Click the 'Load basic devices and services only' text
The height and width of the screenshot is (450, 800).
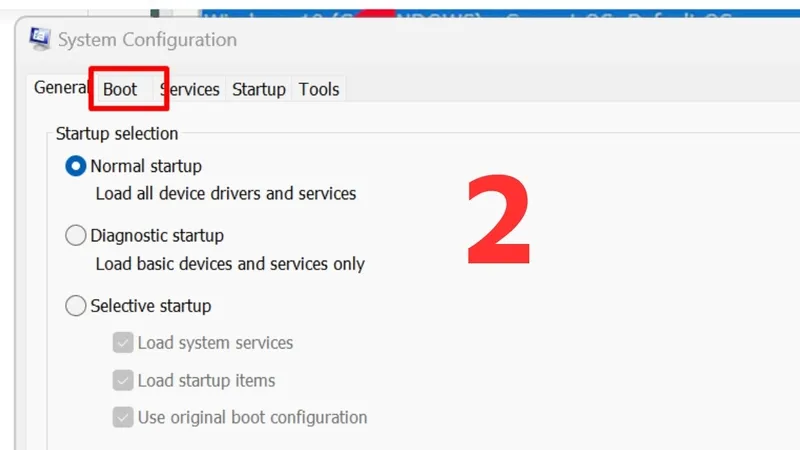pyautogui.click(x=230, y=264)
